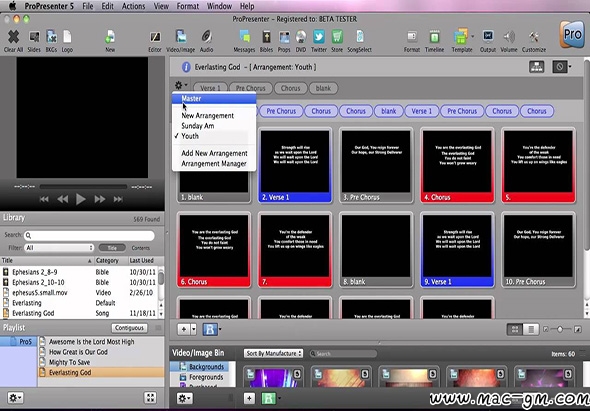Click the Clear All icon
The image size is (590, 411).
[13, 41]
